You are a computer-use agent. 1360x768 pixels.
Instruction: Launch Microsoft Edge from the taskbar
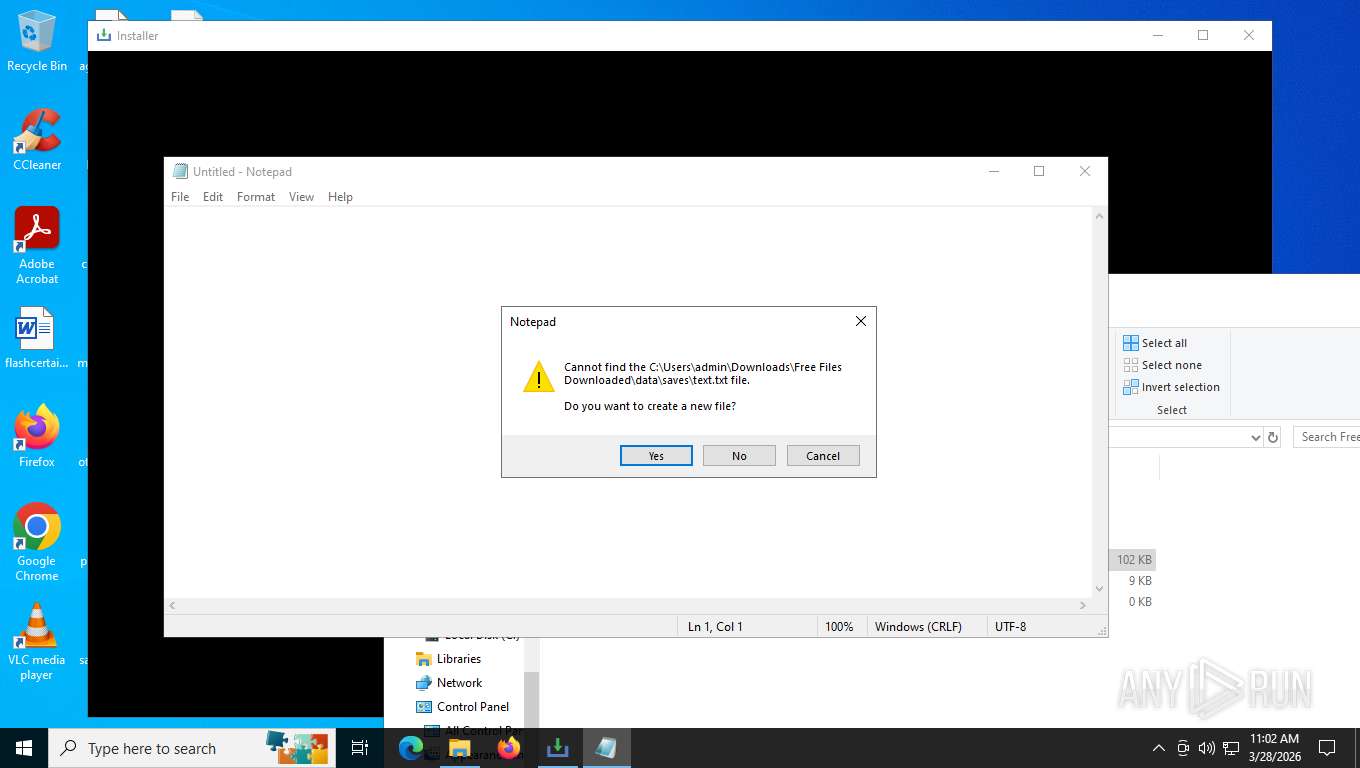pyautogui.click(x=411, y=748)
